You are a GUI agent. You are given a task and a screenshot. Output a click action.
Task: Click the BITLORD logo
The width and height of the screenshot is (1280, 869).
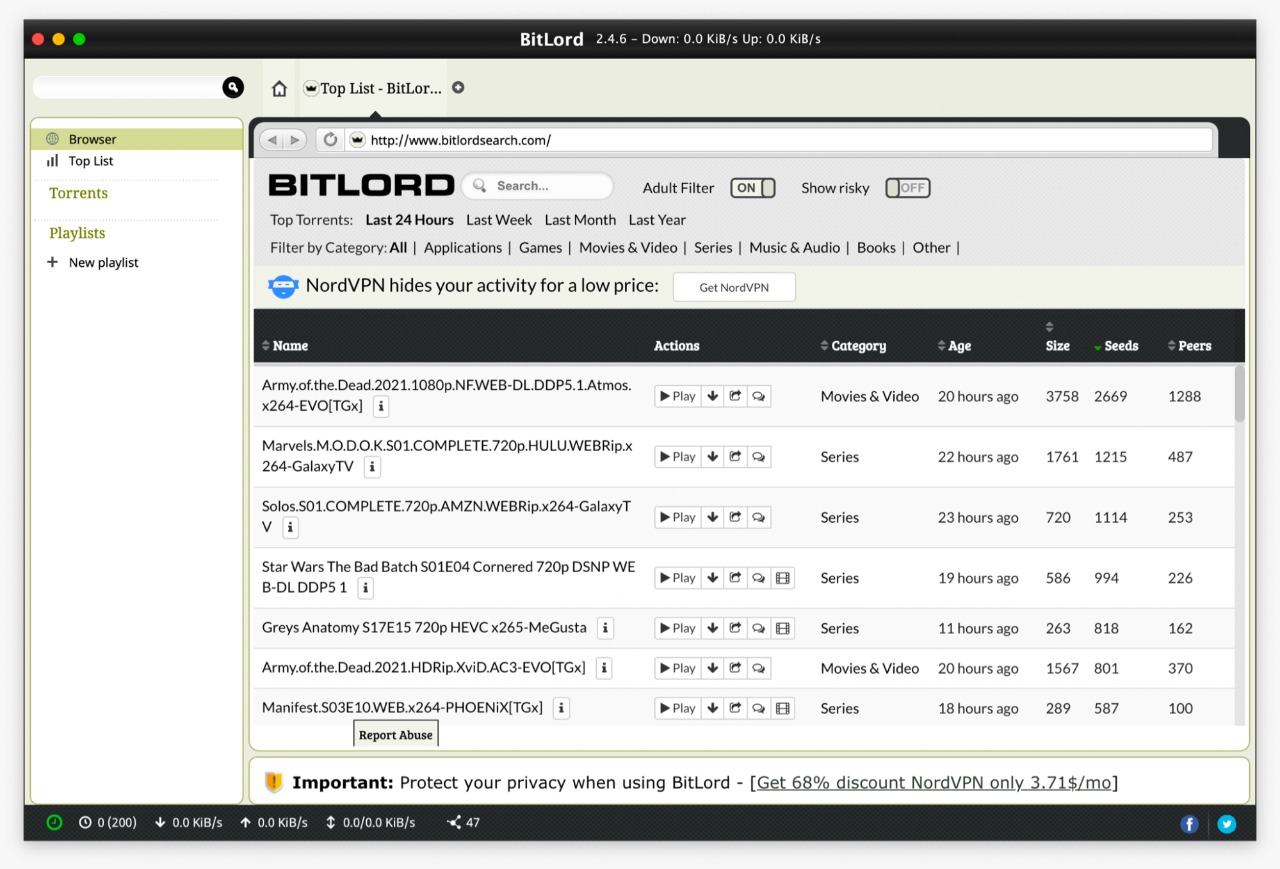coord(361,185)
